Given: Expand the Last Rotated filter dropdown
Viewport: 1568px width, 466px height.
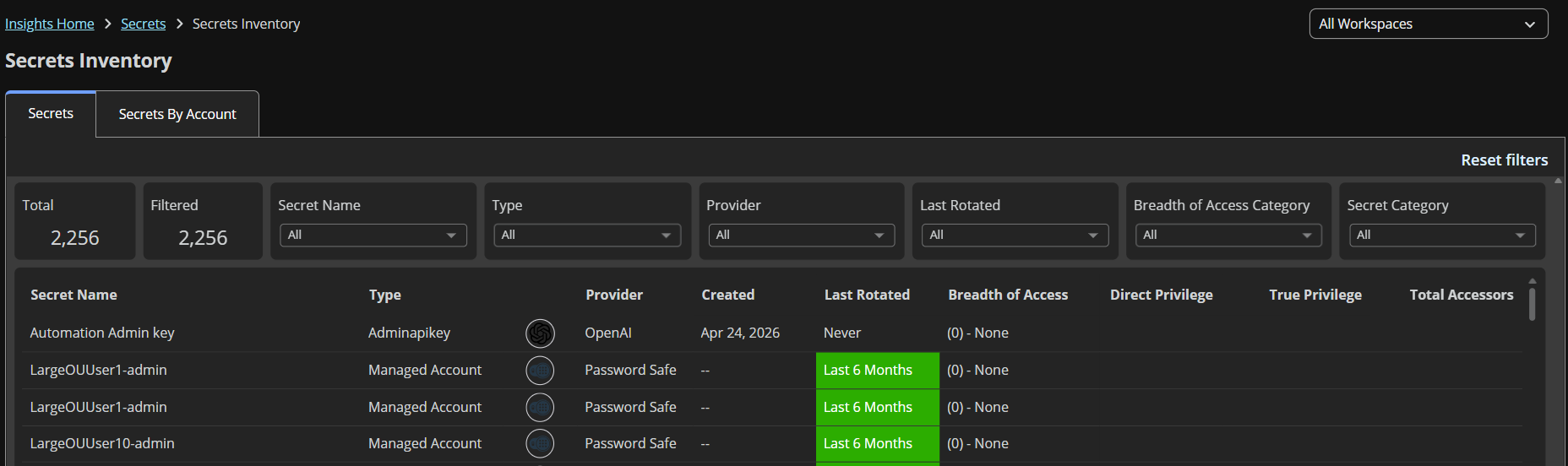Looking at the screenshot, I should pyautogui.click(x=1015, y=236).
